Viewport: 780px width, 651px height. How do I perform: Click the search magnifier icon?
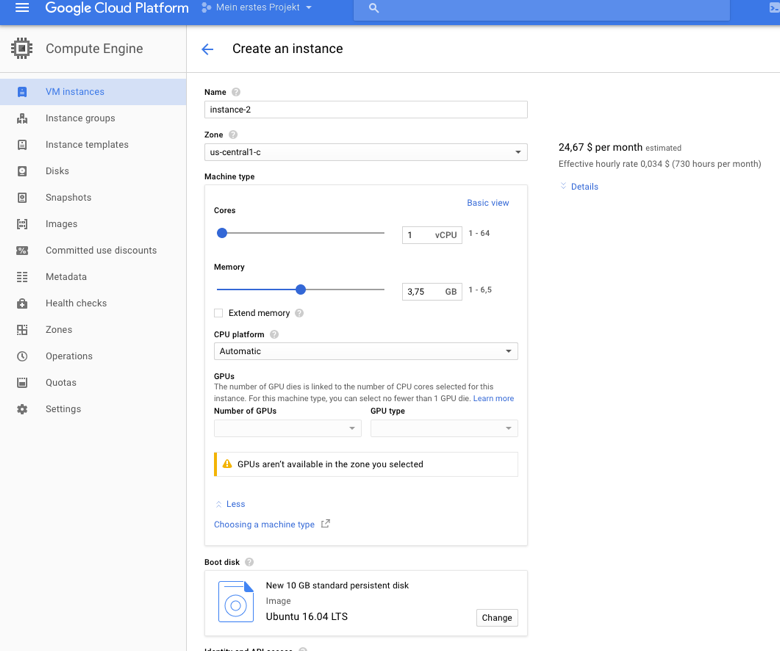point(374,8)
